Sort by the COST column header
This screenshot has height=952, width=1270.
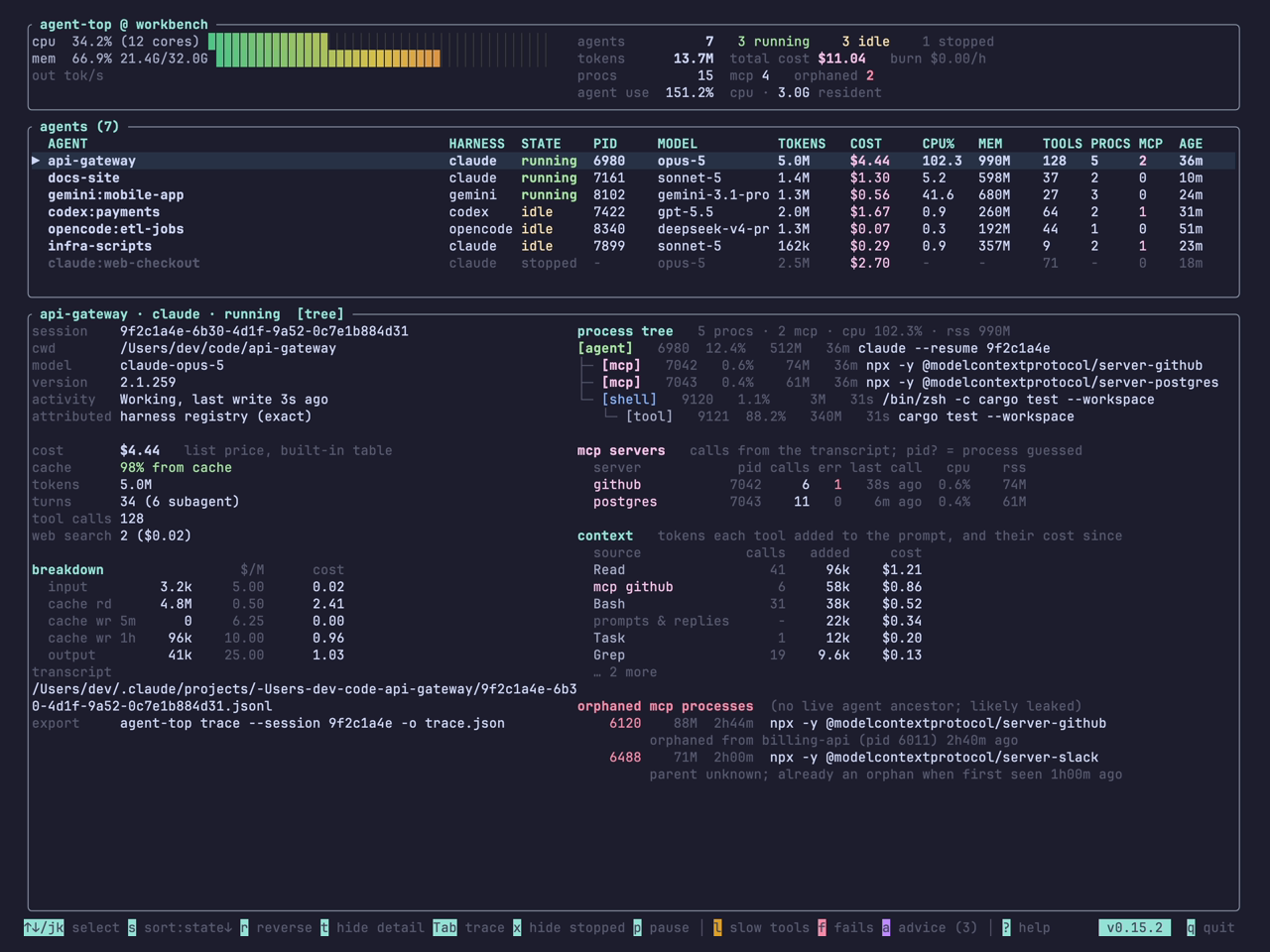(866, 144)
